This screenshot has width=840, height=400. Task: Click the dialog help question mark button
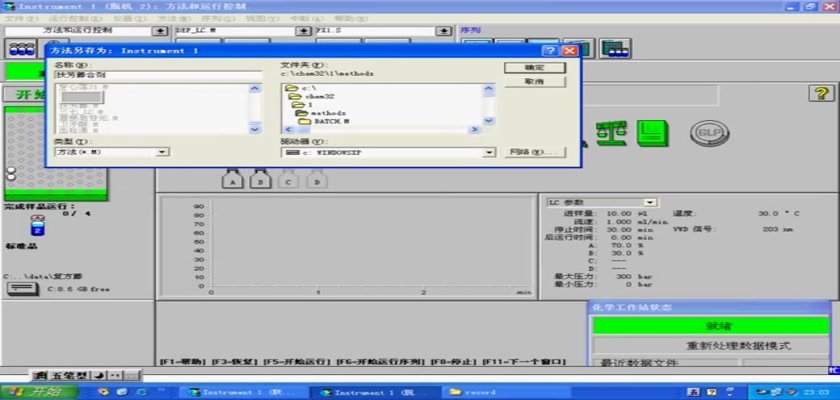(x=549, y=51)
